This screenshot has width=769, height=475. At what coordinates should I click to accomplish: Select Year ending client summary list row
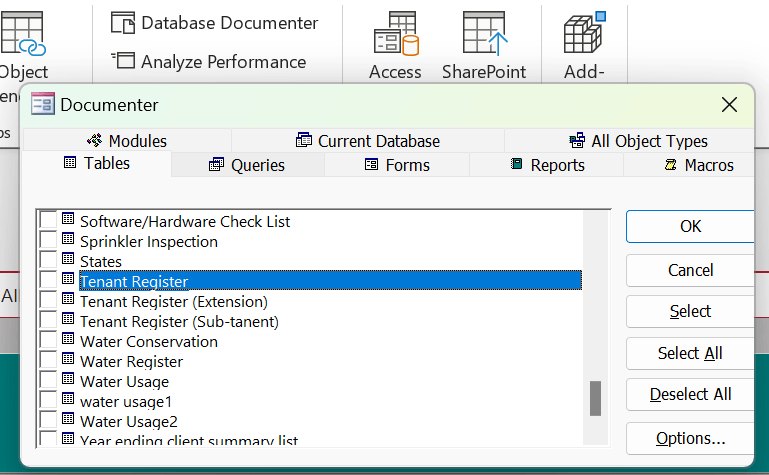[x=189, y=440]
